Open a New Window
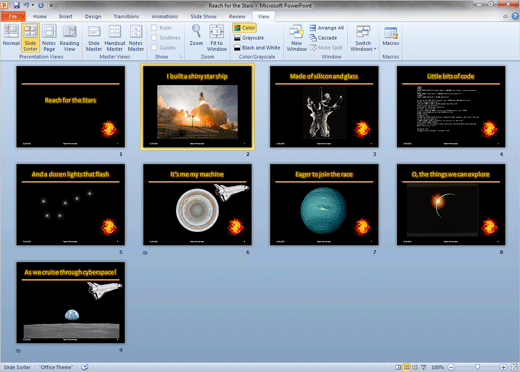The width and height of the screenshot is (520, 372). [x=296, y=38]
